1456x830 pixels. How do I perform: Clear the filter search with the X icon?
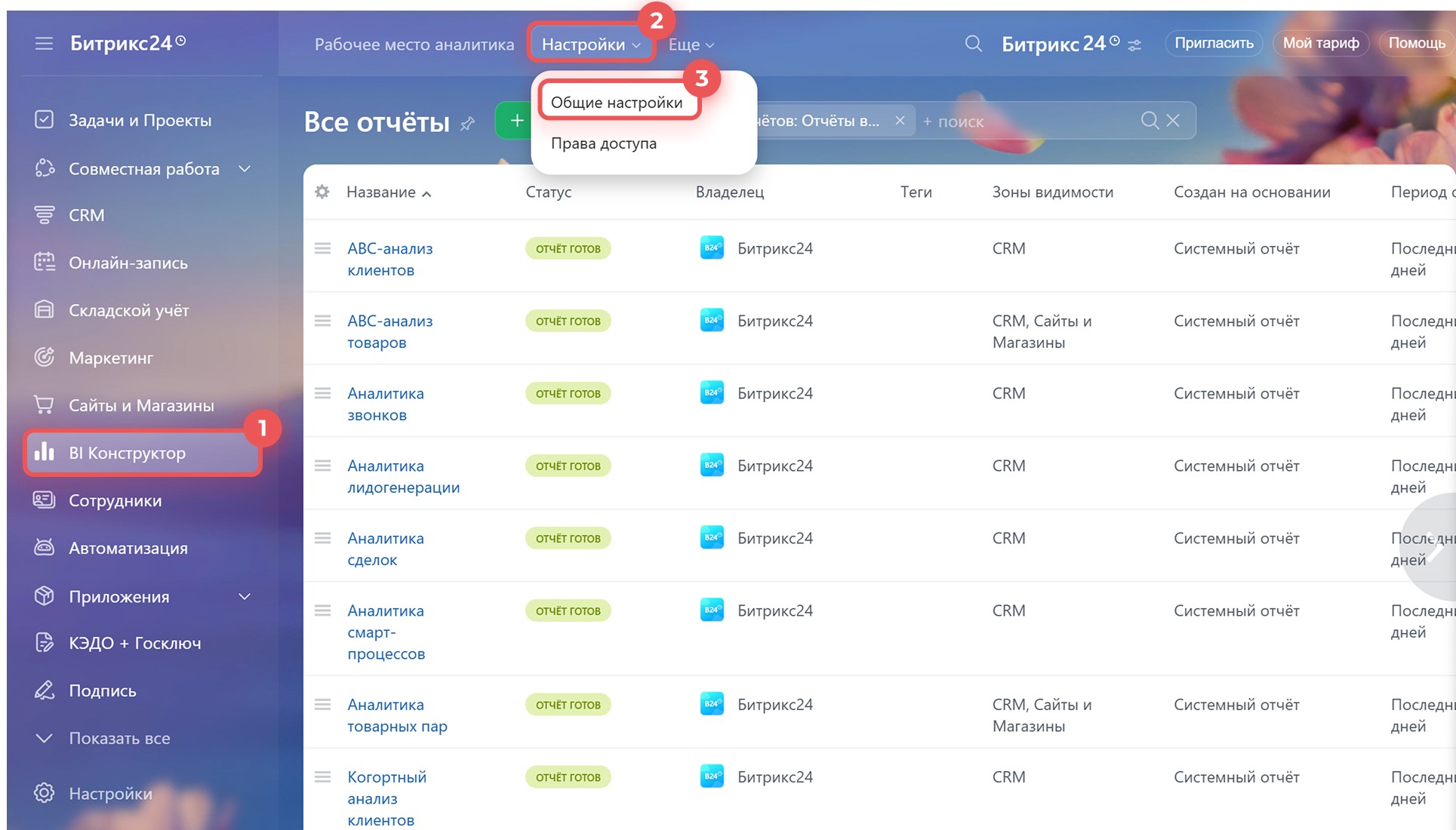[x=1172, y=121]
